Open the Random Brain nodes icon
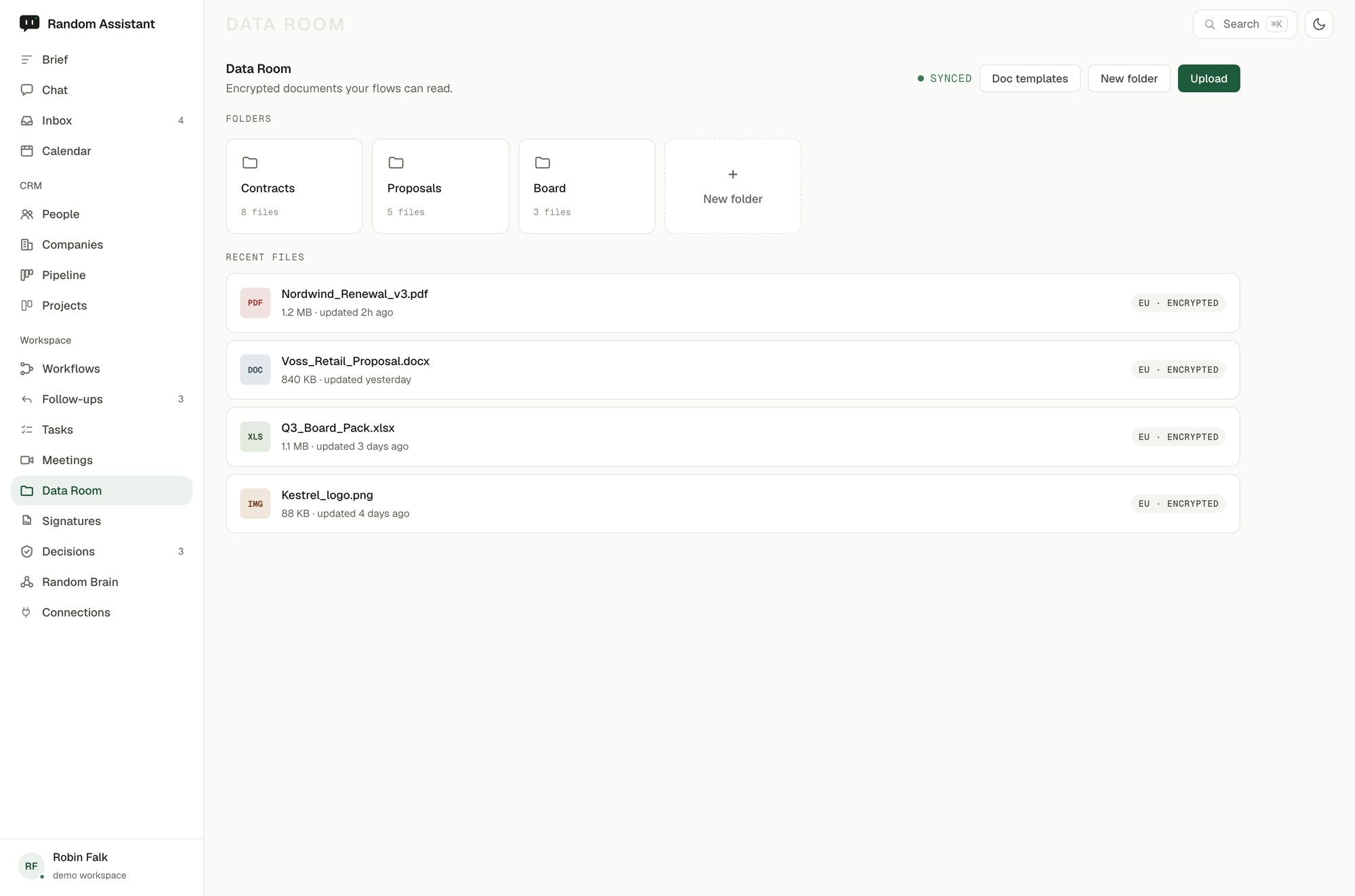 click(26, 582)
